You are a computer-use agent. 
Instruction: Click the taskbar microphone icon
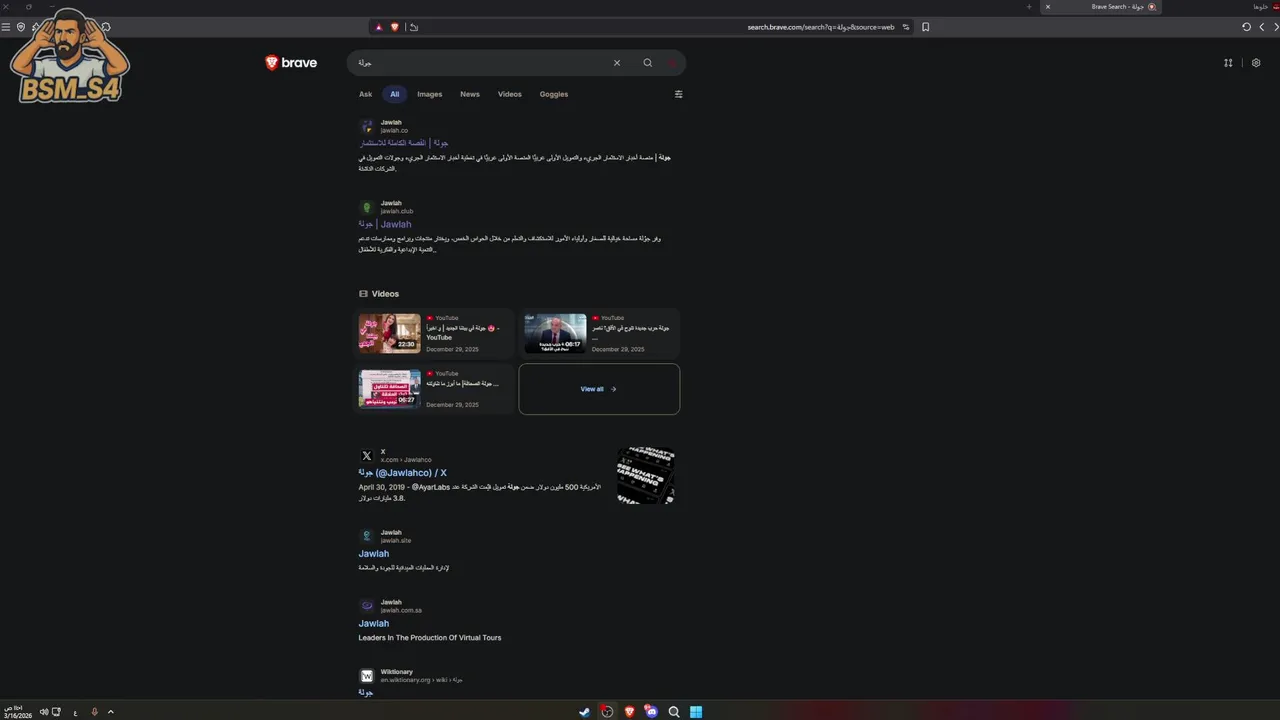pyautogui.click(x=95, y=712)
